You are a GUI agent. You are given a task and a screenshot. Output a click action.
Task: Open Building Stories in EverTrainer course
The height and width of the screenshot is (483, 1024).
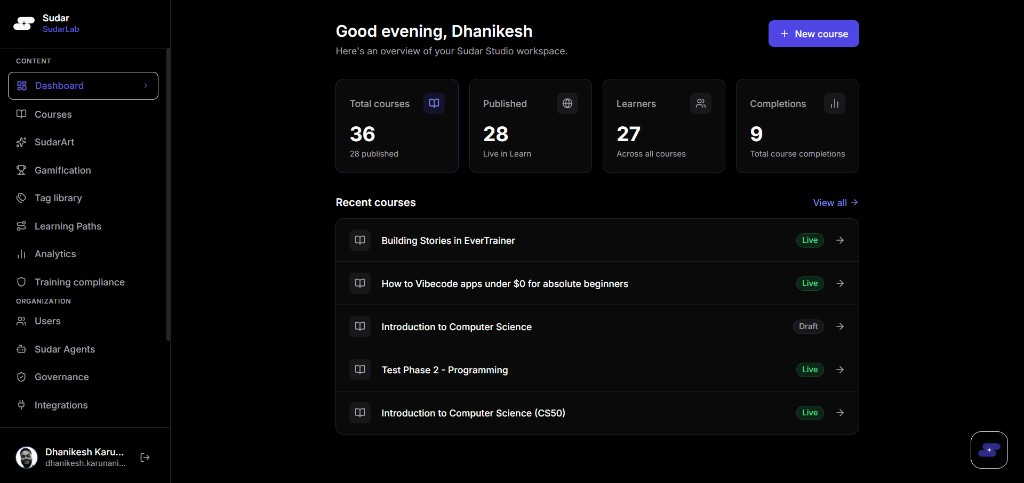pos(448,241)
